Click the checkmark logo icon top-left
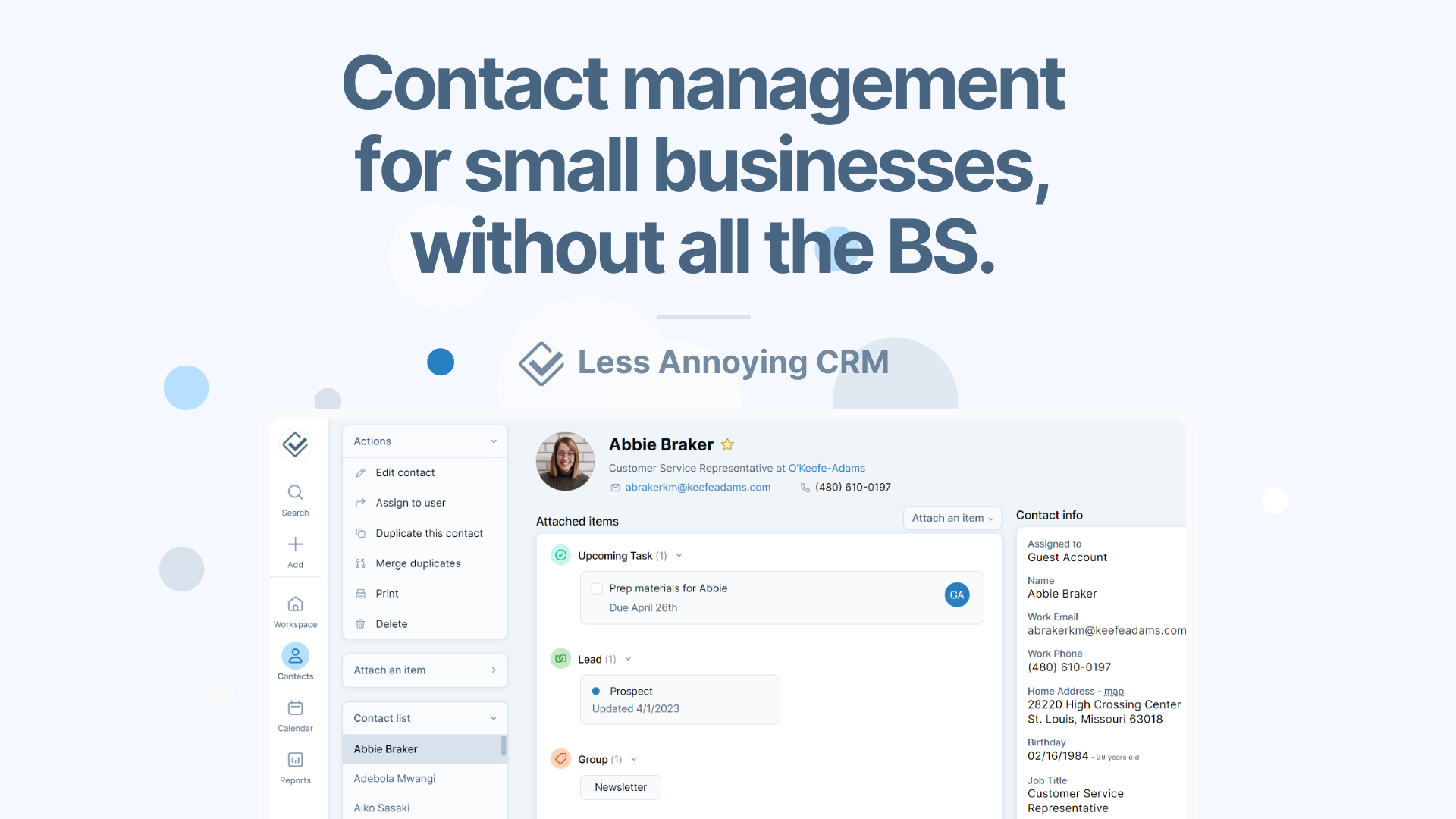The height and width of the screenshot is (819, 1456). pos(295,445)
